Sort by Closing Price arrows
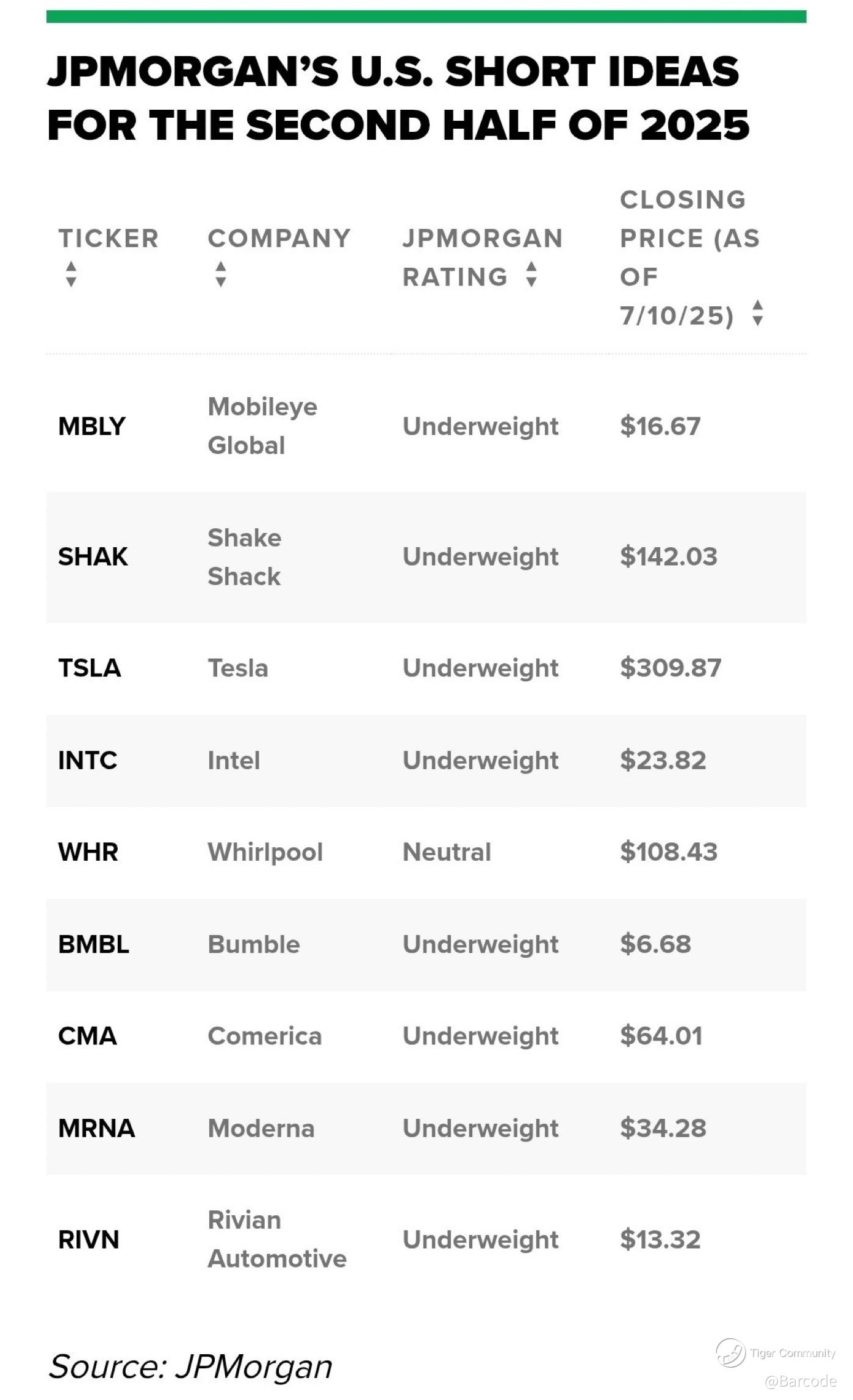This screenshot has width=853, height=1400. click(757, 313)
